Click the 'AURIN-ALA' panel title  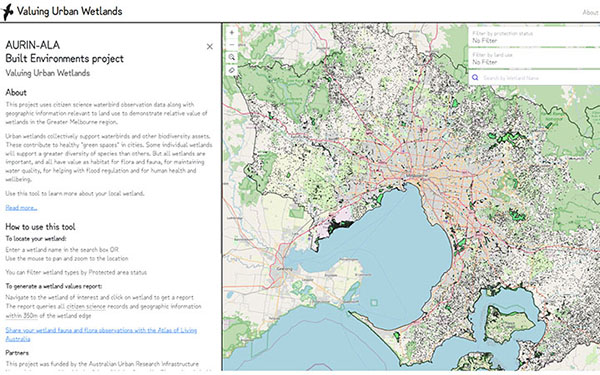[33, 45]
